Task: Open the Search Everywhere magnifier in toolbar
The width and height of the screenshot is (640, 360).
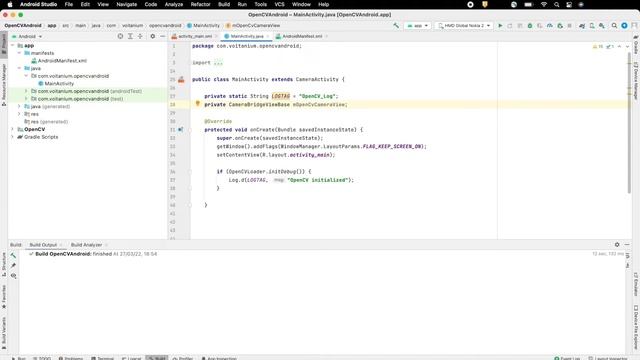Action: (x=614, y=25)
